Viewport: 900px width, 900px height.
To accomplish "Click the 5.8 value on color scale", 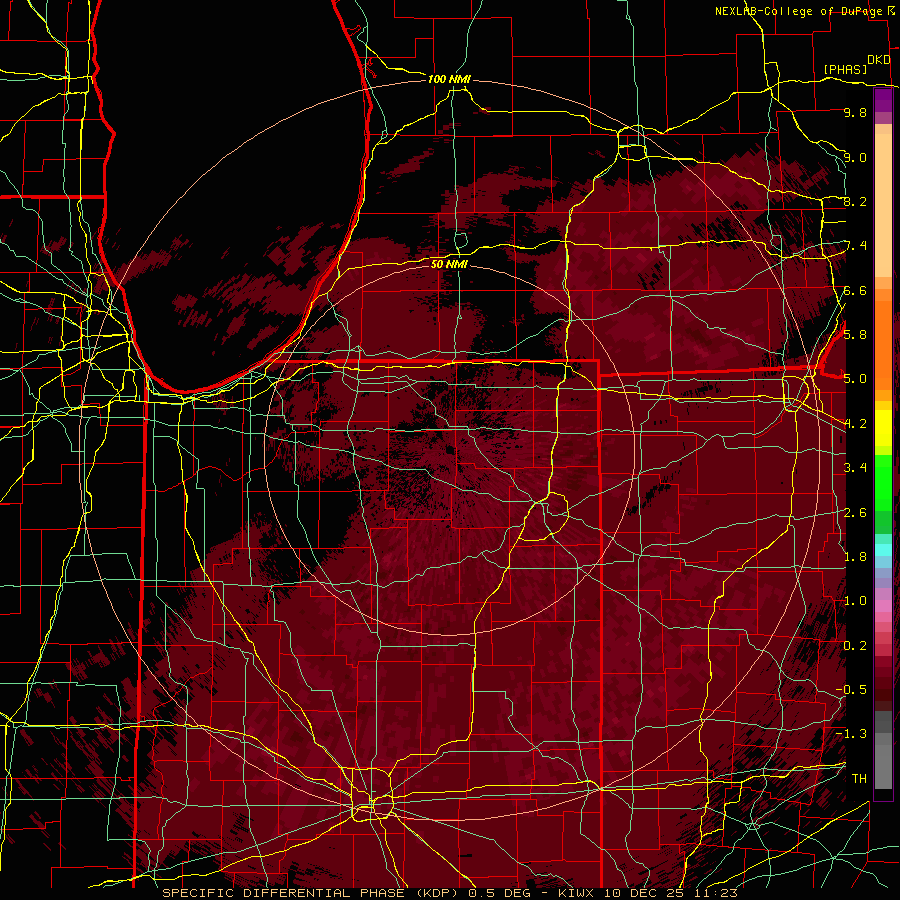I will click(855, 334).
